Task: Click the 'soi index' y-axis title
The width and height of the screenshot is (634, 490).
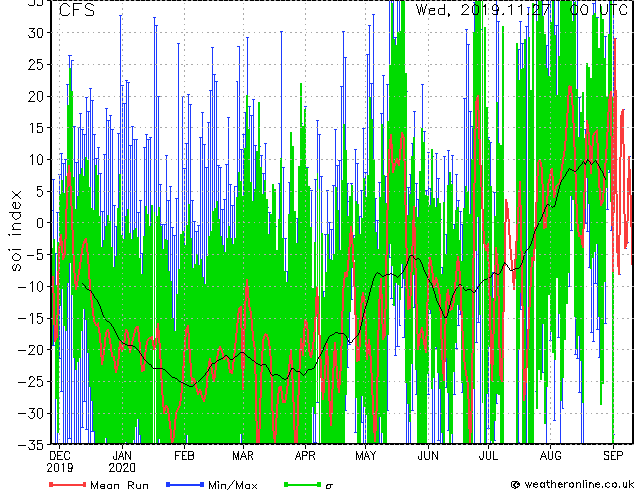Action: tap(15, 230)
